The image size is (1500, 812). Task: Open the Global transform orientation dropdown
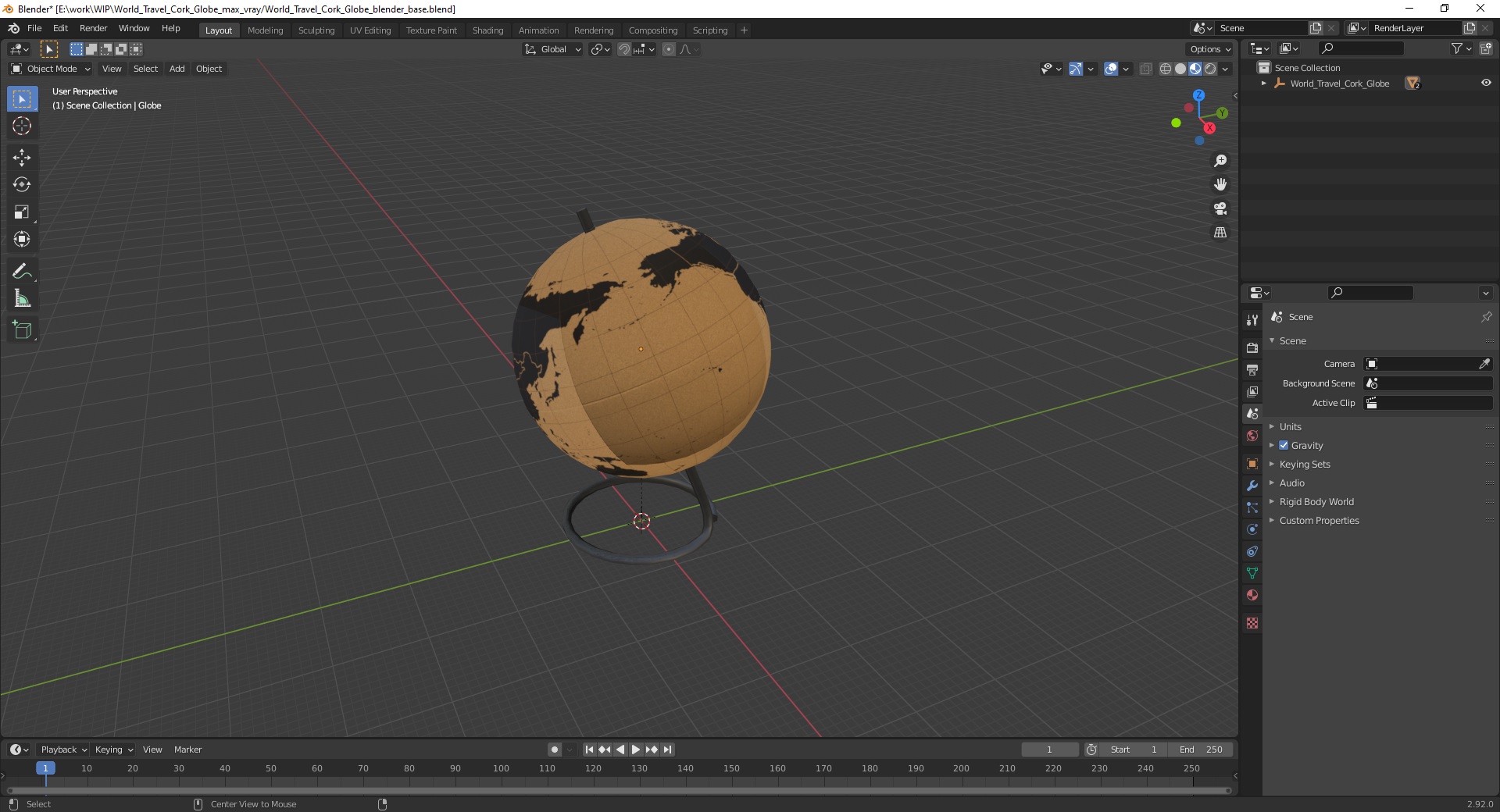click(552, 49)
